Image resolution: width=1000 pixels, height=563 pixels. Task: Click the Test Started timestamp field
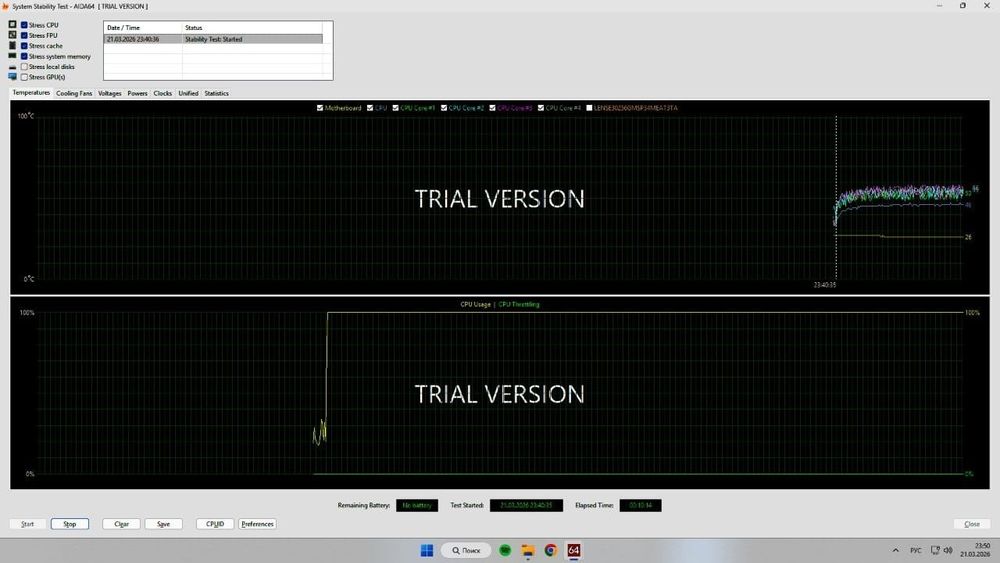pyautogui.click(x=526, y=505)
